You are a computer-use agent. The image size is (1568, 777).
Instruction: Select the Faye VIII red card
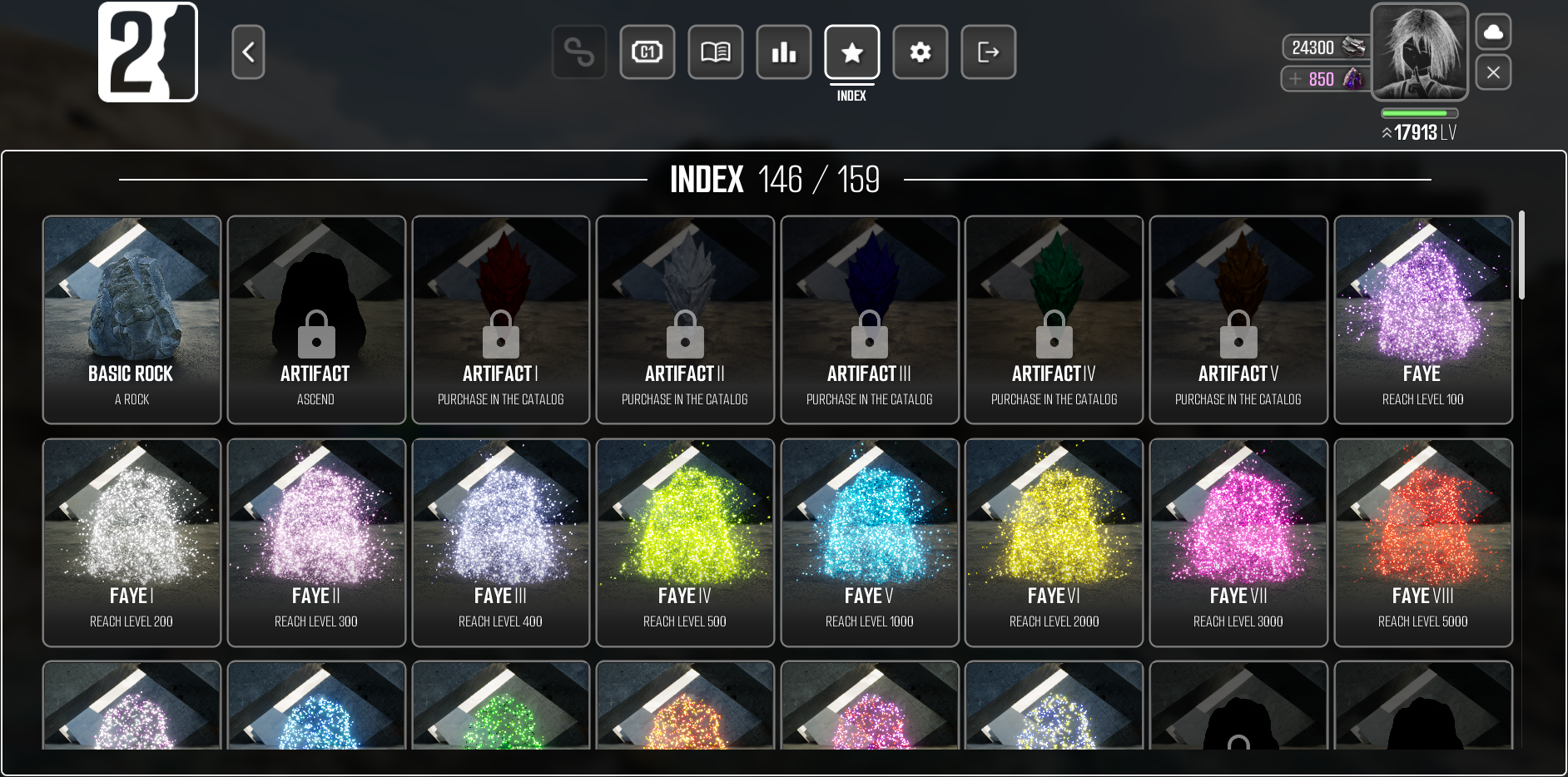click(1423, 542)
